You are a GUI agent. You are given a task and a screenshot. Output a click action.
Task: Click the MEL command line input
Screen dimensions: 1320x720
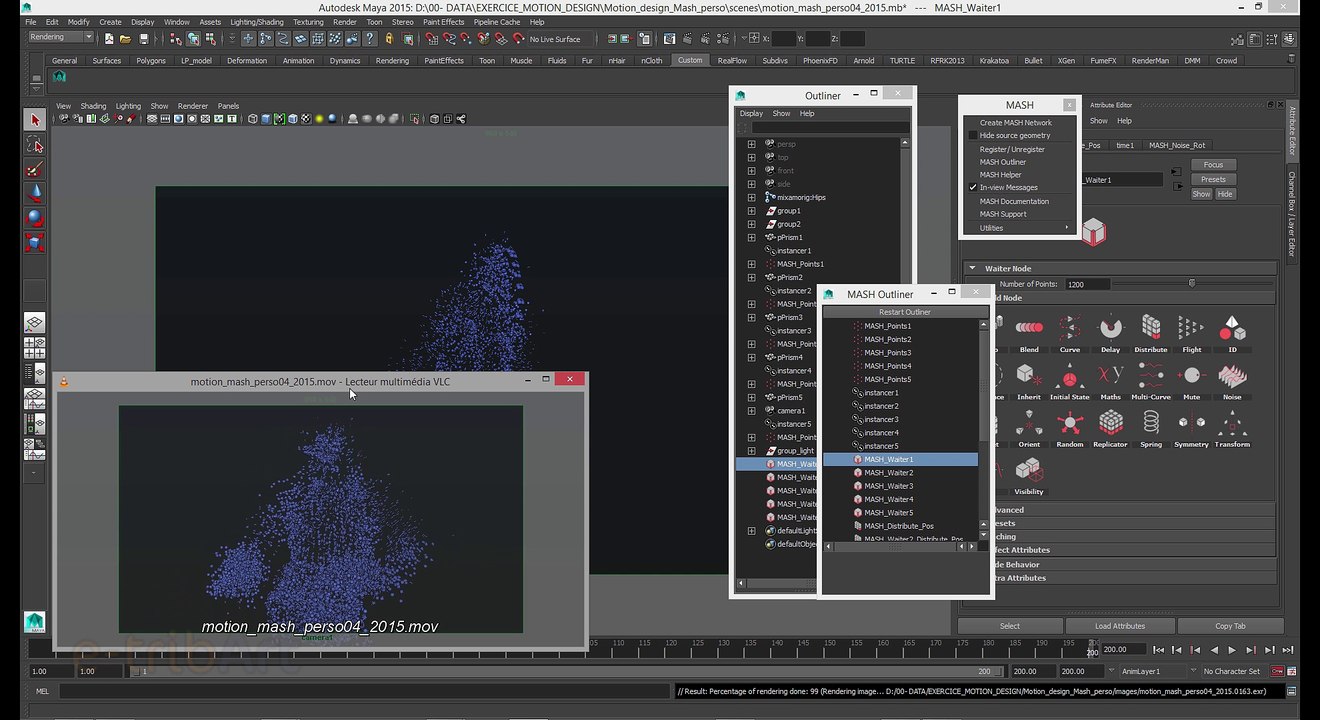pyautogui.click(x=365, y=691)
